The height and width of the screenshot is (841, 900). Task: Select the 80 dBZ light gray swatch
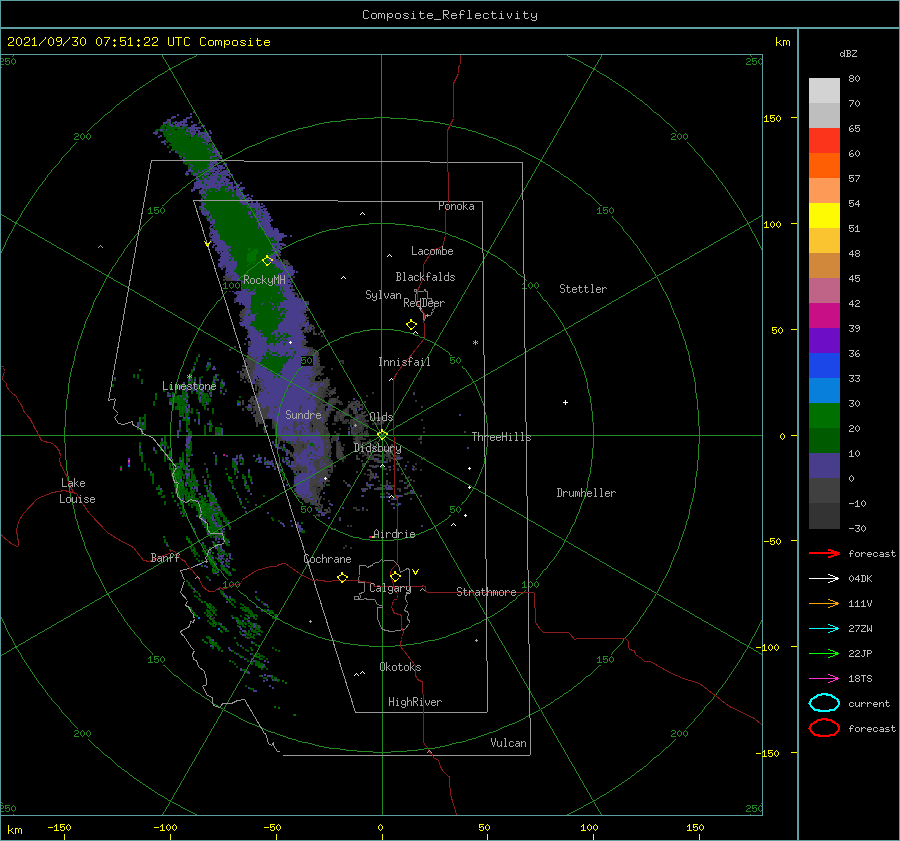pyautogui.click(x=824, y=90)
